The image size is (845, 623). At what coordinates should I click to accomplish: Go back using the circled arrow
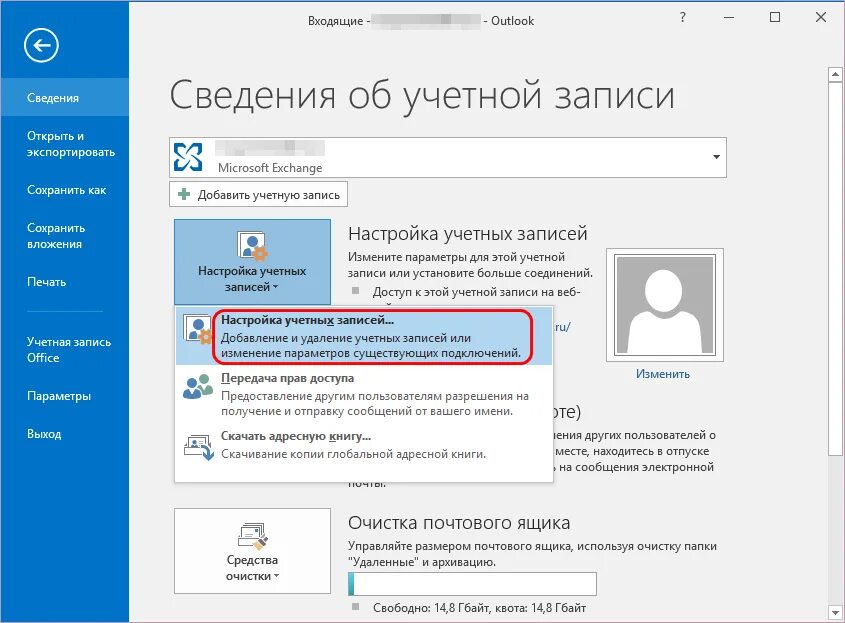pos(41,45)
